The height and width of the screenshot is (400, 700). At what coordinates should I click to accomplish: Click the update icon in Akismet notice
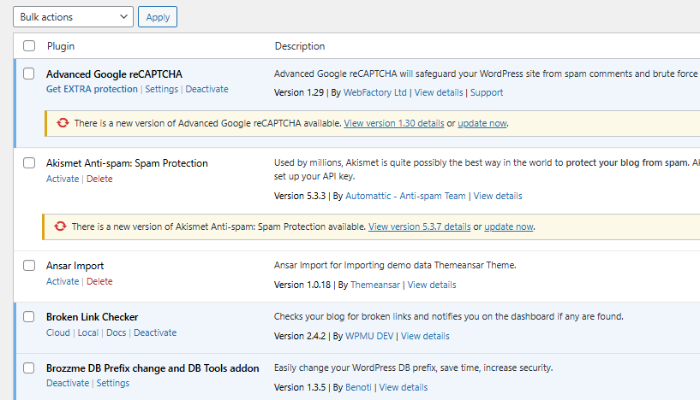point(63,227)
